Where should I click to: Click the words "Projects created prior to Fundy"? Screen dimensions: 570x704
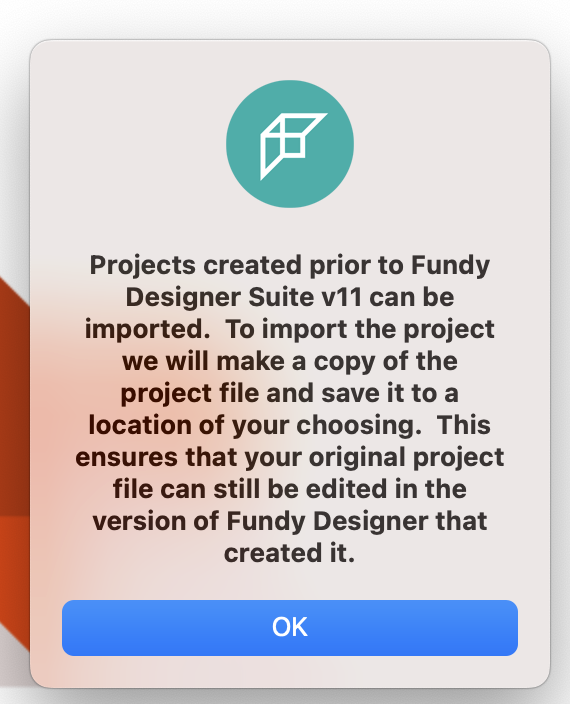tap(290, 265)
